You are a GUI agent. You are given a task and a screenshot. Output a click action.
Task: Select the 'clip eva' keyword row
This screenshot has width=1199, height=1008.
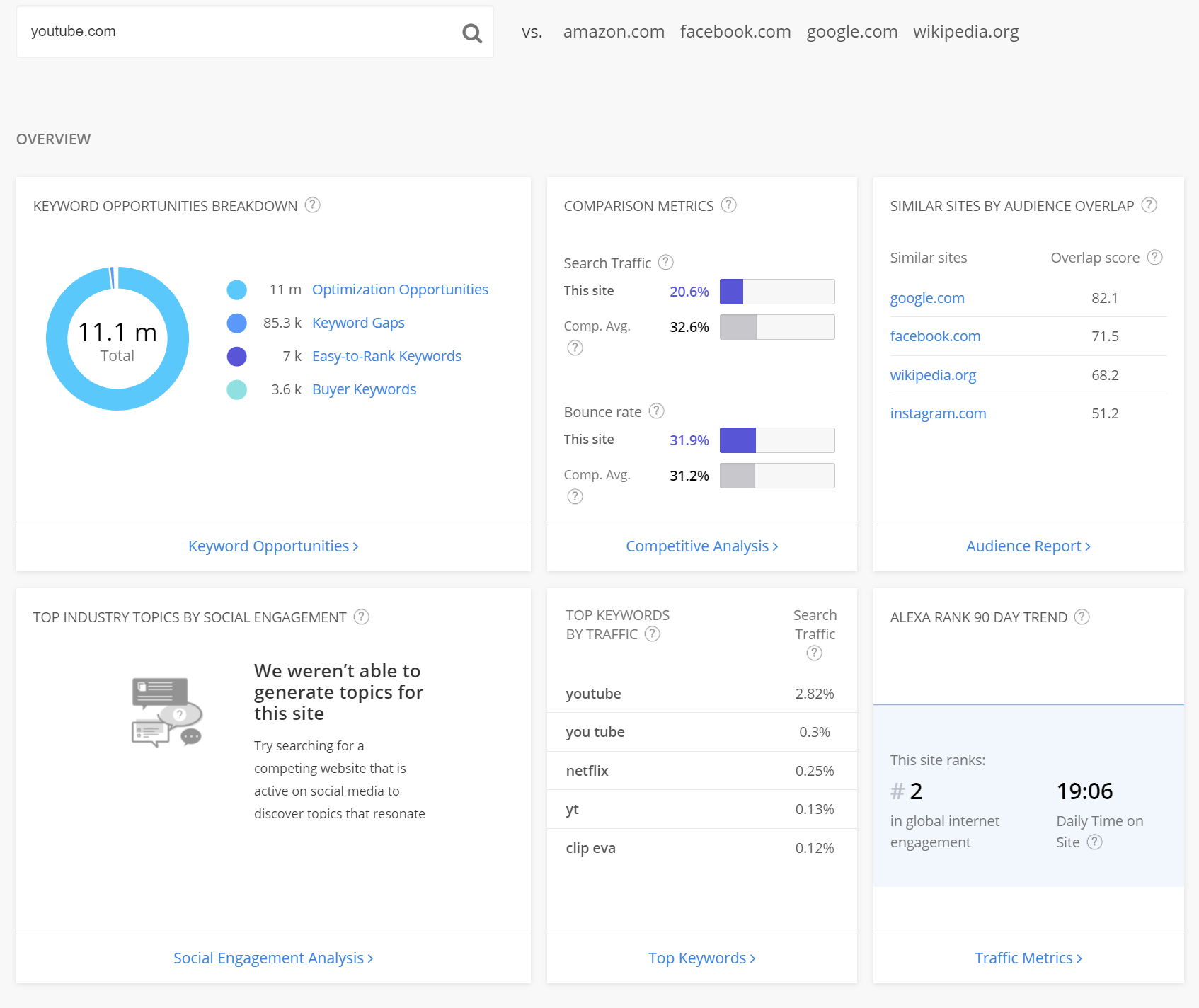coord(702,848)
